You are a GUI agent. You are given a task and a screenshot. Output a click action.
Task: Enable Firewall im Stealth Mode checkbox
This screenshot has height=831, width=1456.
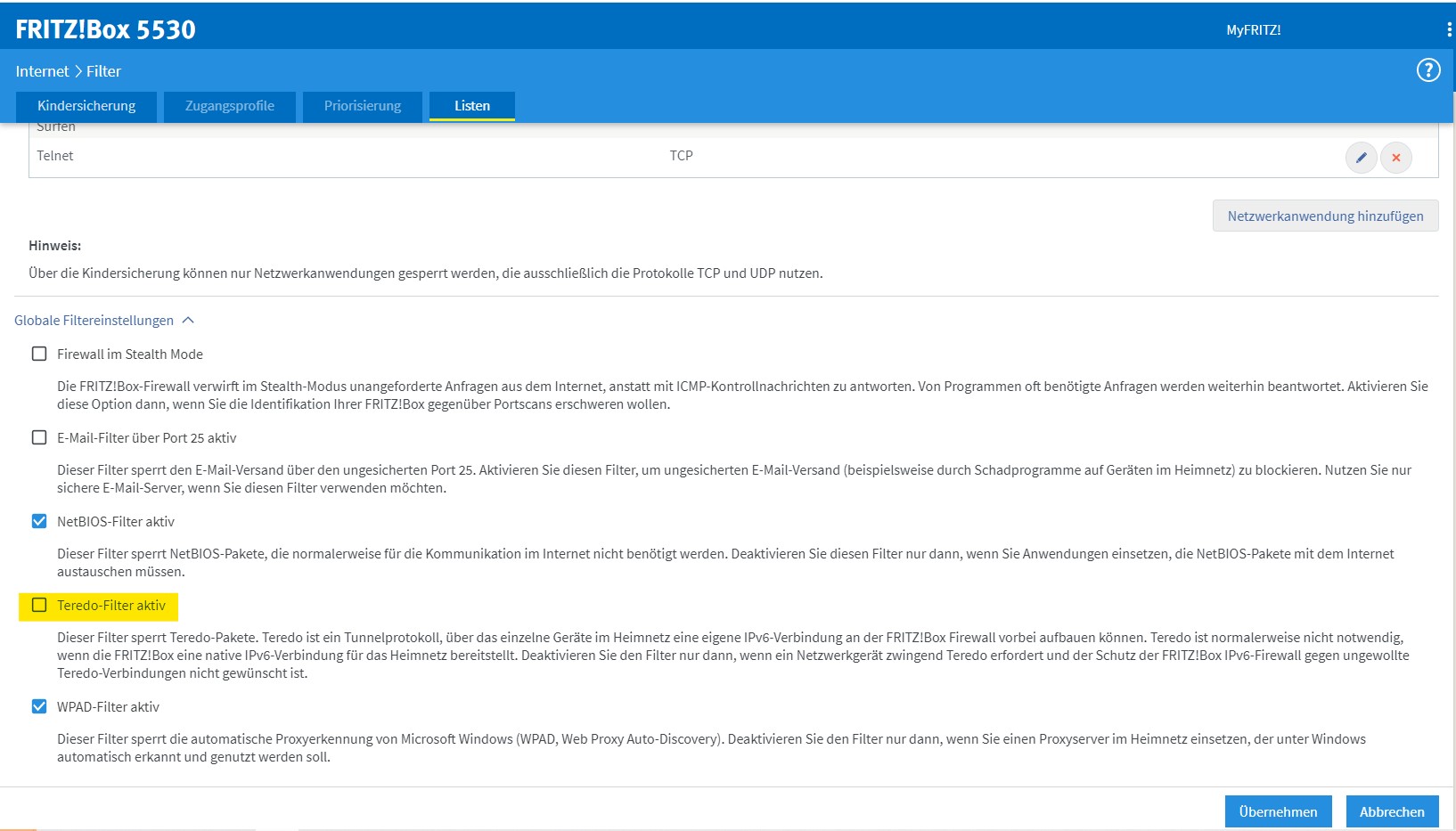pyautogui.click(x=39, y=354)
